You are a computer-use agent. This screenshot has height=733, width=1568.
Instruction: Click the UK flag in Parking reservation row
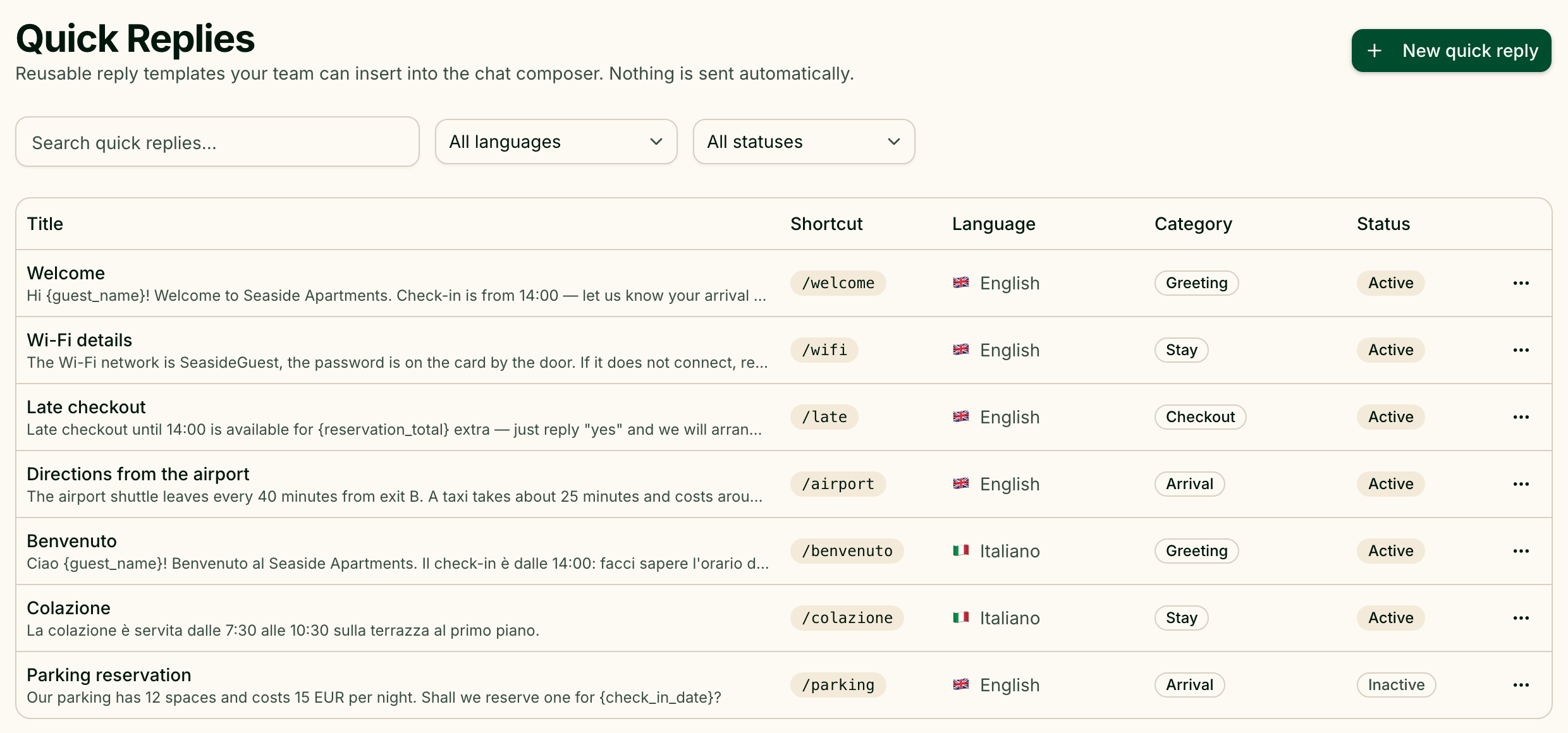[x=961, y=684]
